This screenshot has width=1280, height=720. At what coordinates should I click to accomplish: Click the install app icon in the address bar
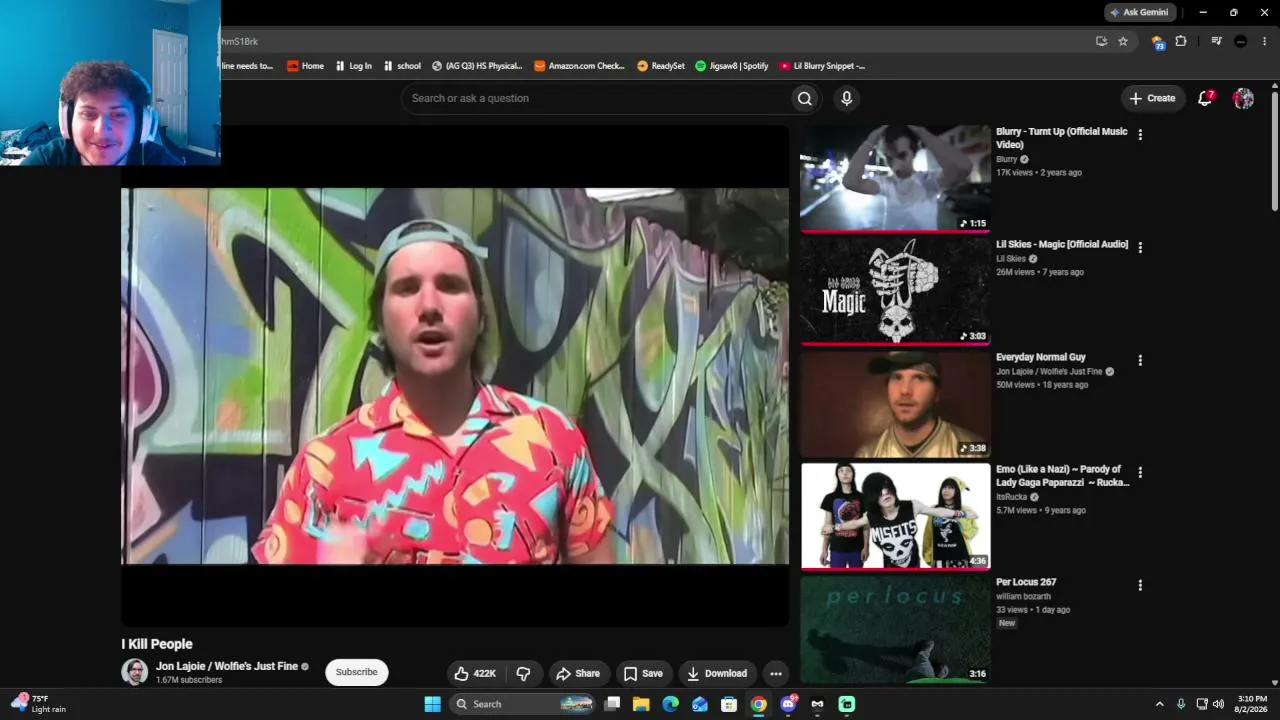pos(1101,41)
